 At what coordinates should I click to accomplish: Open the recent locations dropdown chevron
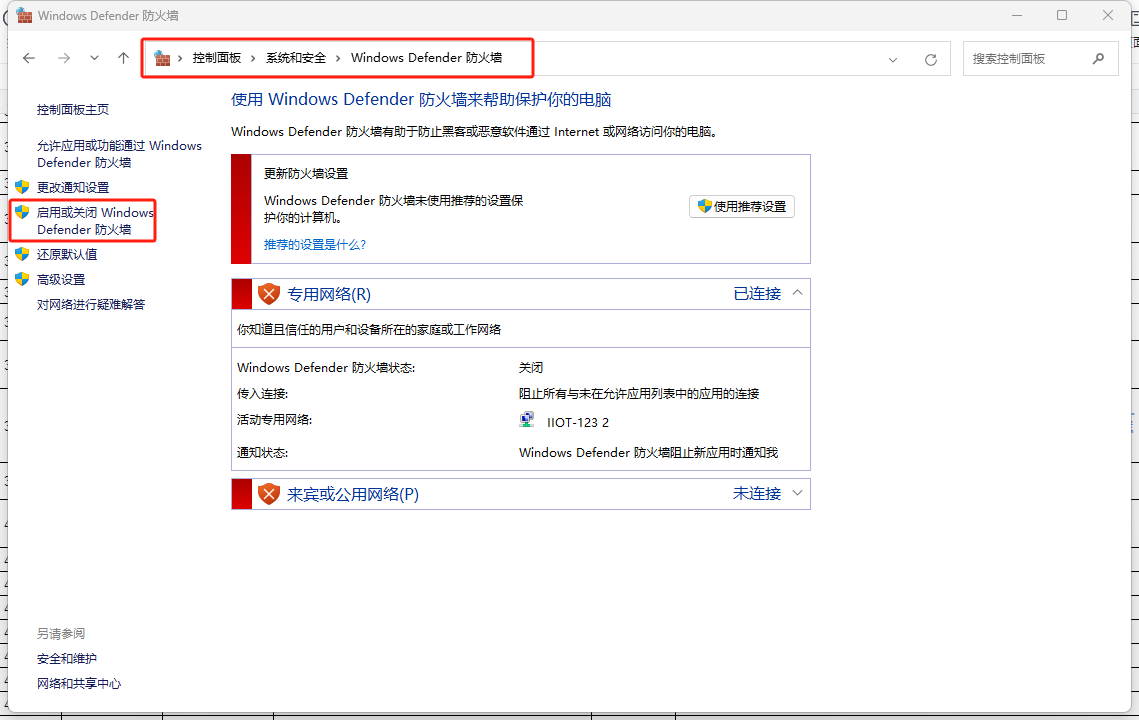pyautogui.click(x=94, y=58)
